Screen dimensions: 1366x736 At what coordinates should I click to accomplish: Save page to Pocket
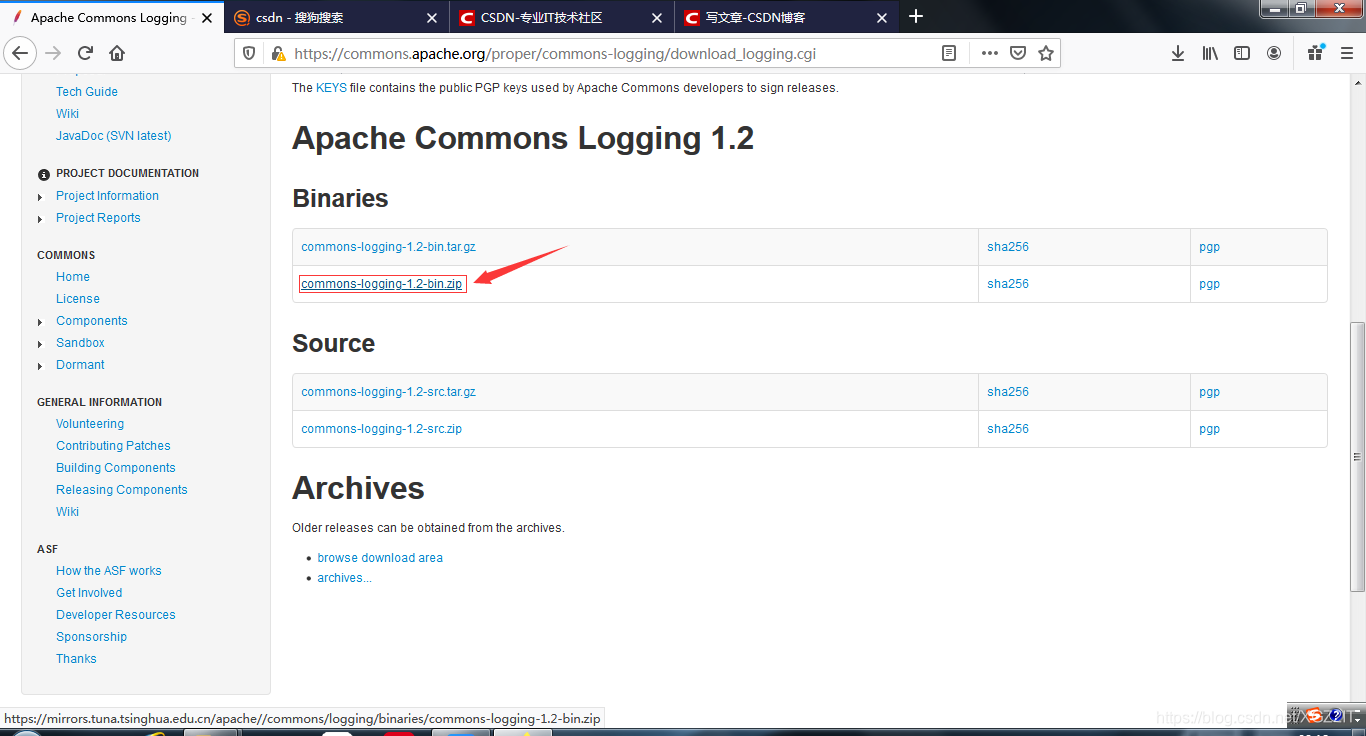click(x=1018, y=53)
